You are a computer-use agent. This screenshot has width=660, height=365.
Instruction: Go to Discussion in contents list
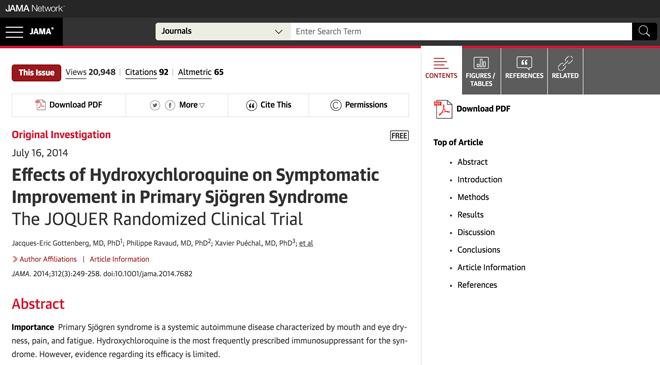(476, 232)
